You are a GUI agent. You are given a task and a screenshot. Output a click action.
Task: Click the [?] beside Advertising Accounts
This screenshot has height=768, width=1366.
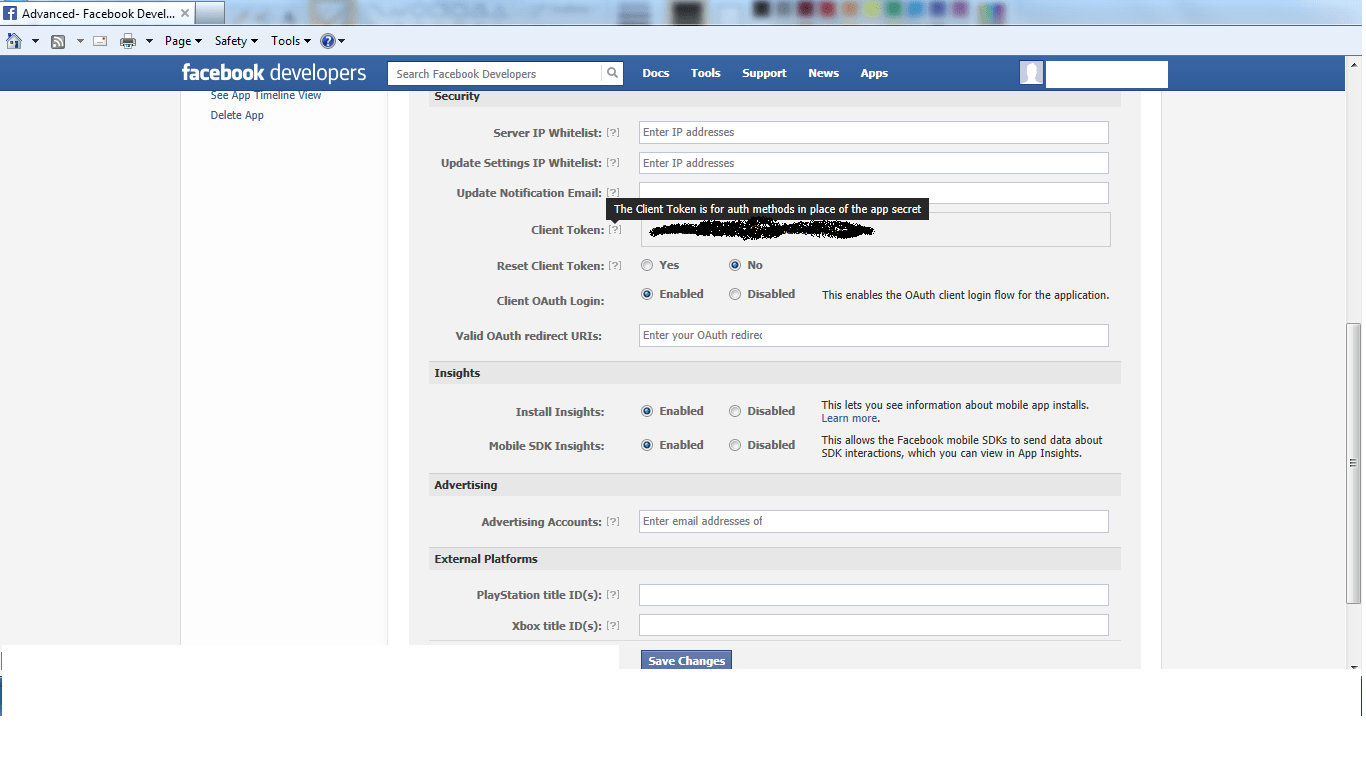coord(613,521)
